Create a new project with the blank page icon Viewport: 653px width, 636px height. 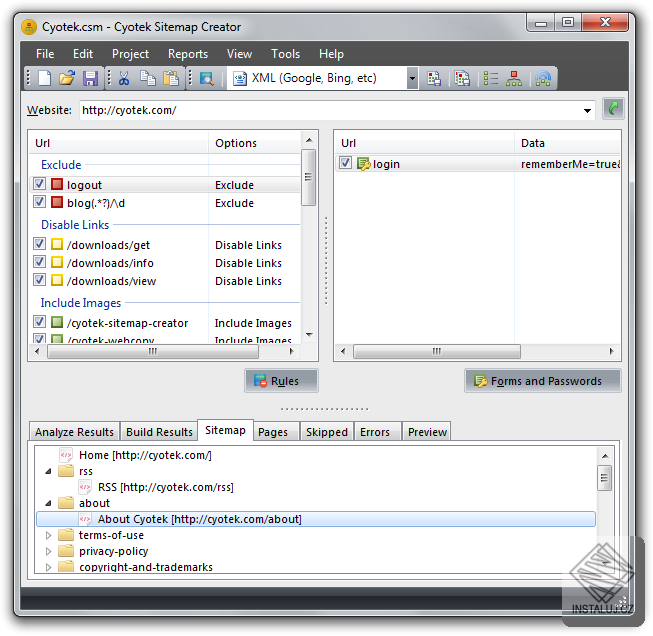click(x=45, y=78)
